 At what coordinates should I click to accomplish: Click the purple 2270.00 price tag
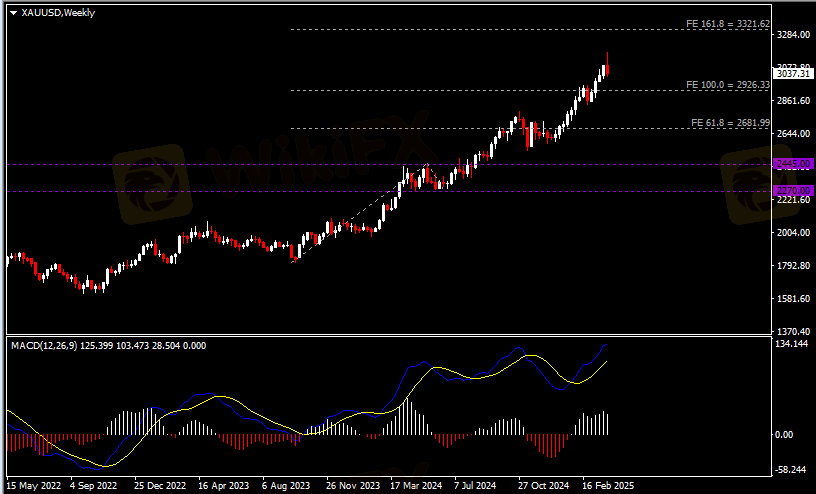tap(793, 191)
